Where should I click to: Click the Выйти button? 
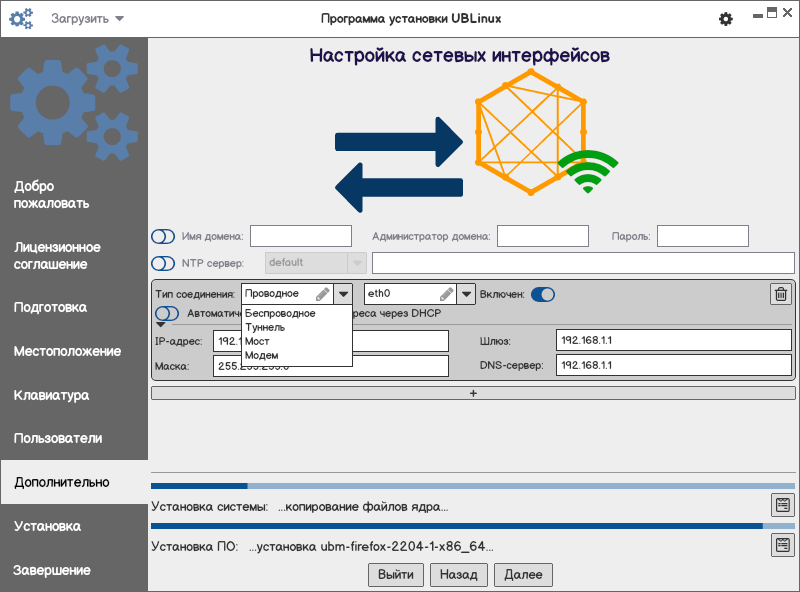[x=396, y=575]
